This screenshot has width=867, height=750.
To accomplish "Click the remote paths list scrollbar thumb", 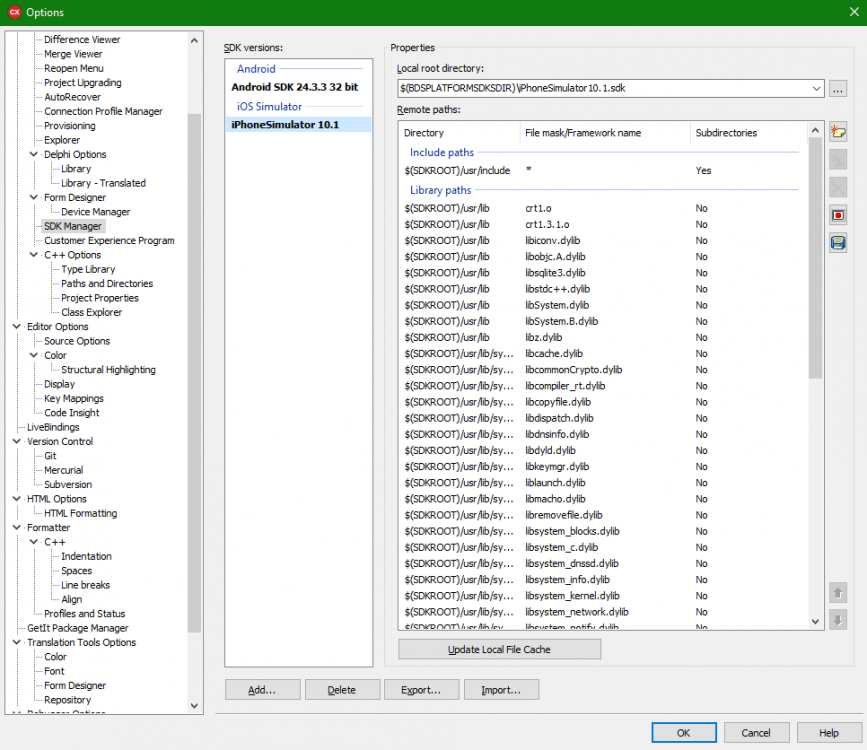I will [x=815, y=258].
